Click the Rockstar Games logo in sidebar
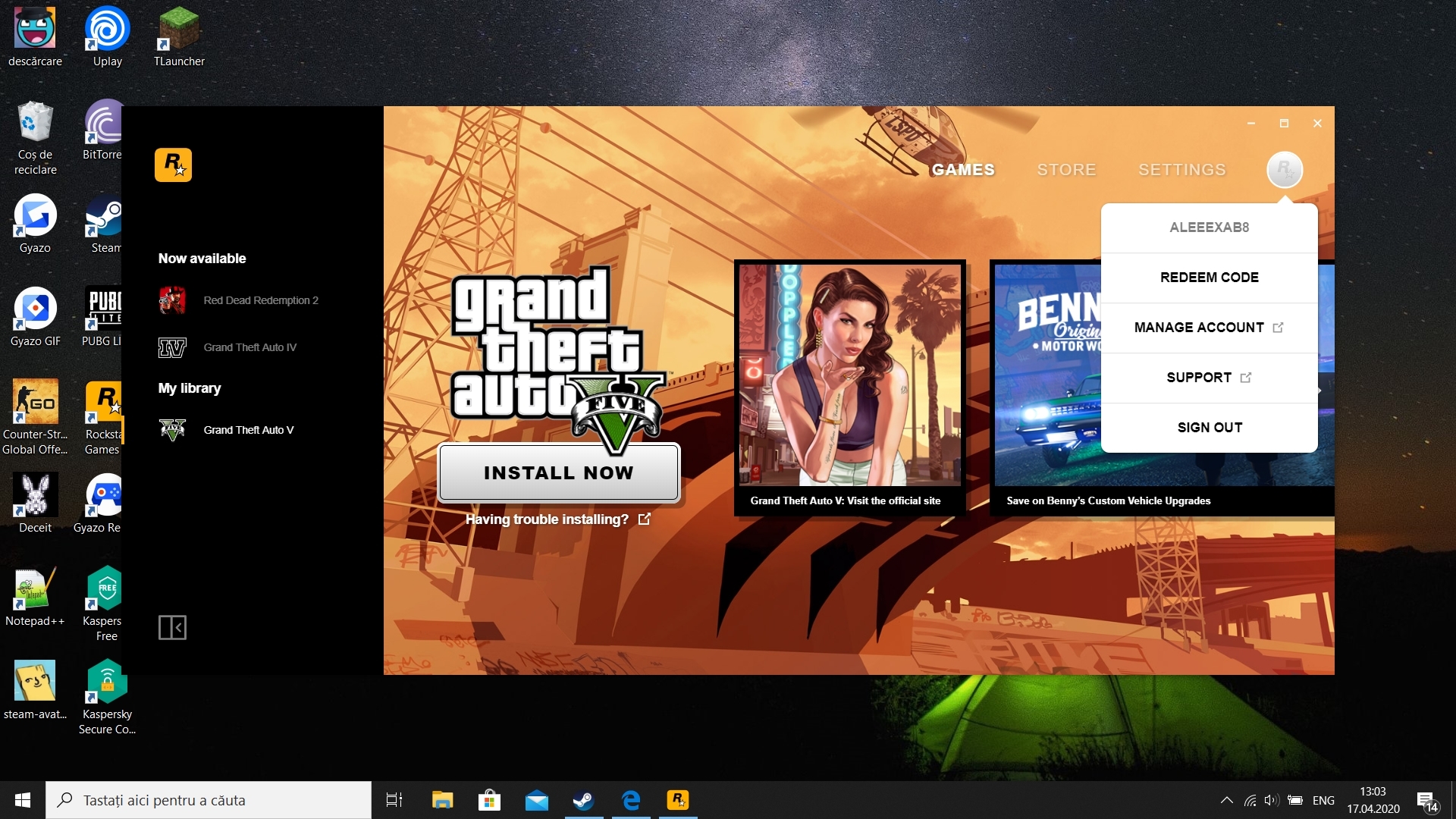The width and height of the screenshot is (1456, 819). coord(173,165)
